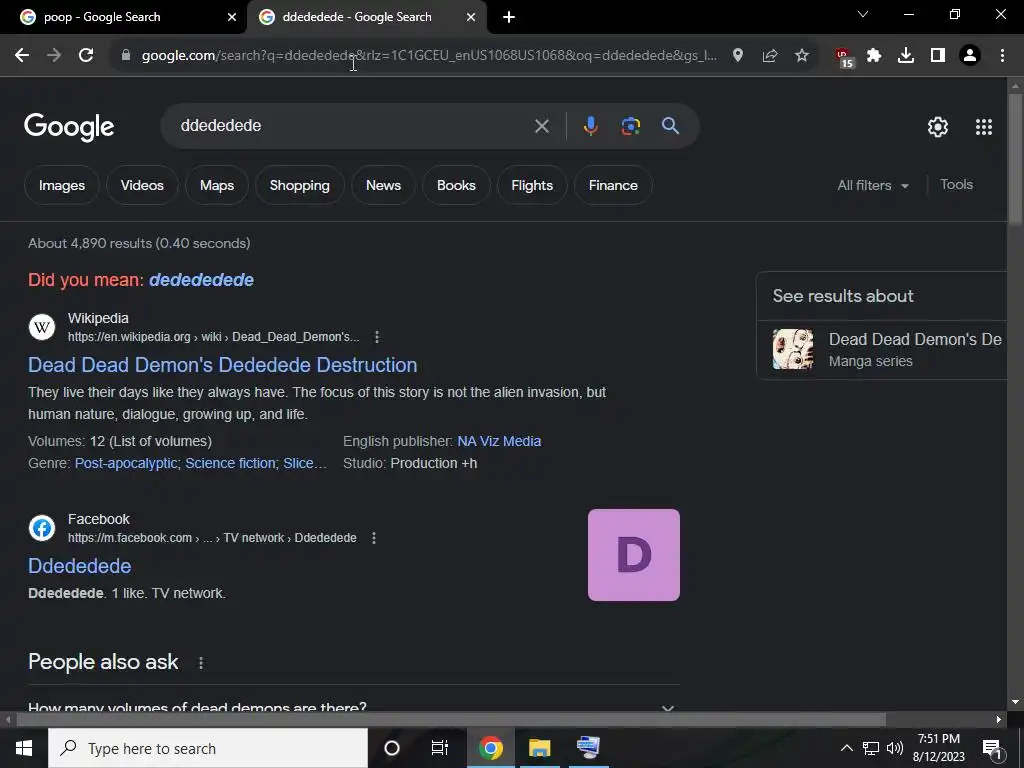Switch to Shopping results
This screenshot has width=1024, height=768.
coord(300,185)
